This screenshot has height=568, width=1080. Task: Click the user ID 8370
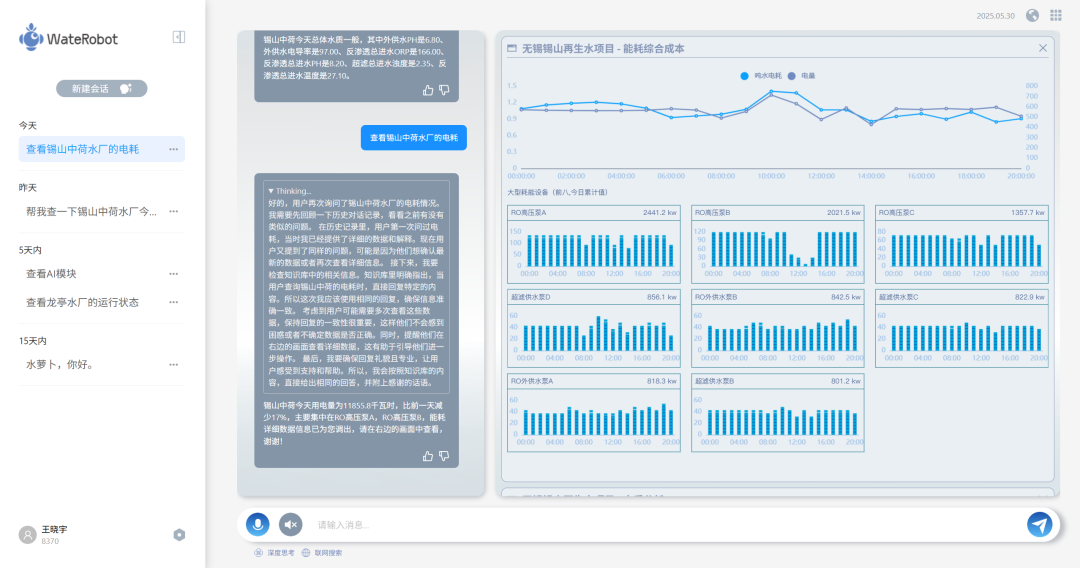[50, 541]
